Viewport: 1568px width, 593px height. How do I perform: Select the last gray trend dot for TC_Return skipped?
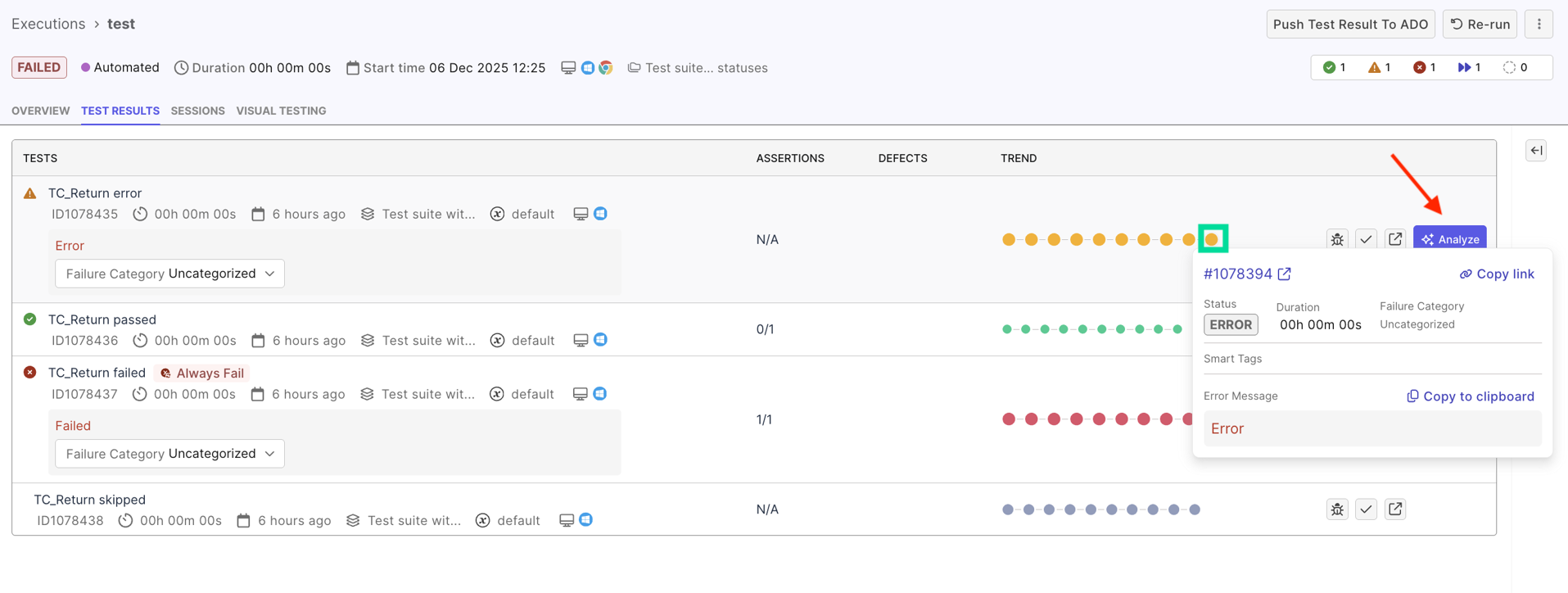click(x=1195, y=509)
